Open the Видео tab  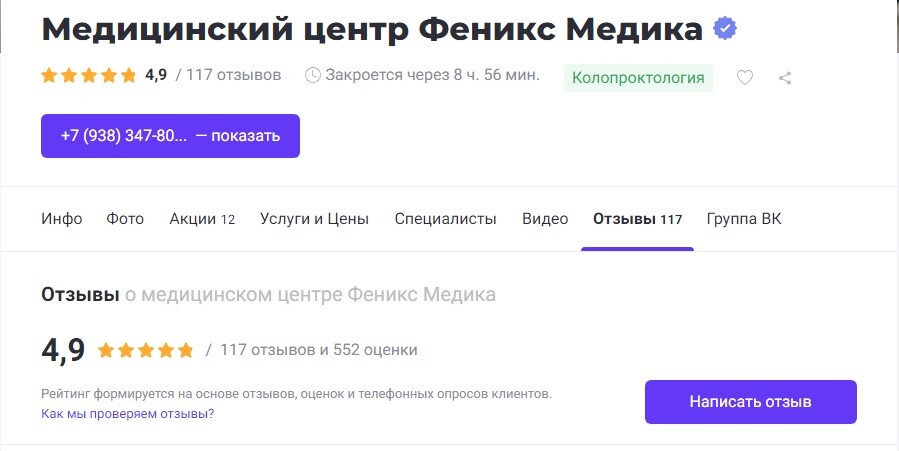click(x=545, y=219)
